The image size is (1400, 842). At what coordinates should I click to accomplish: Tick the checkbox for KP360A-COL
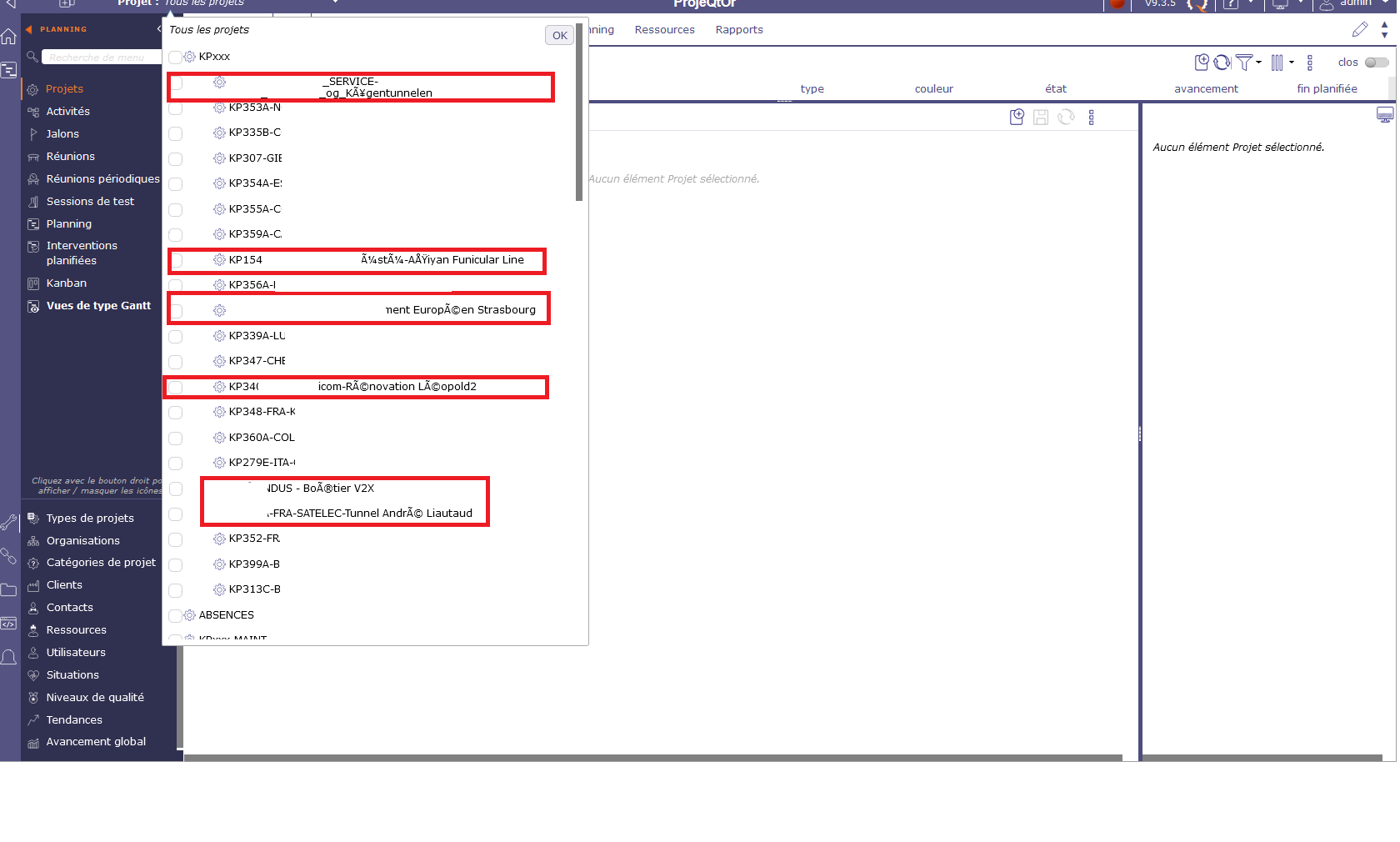(x=175, y=438)
